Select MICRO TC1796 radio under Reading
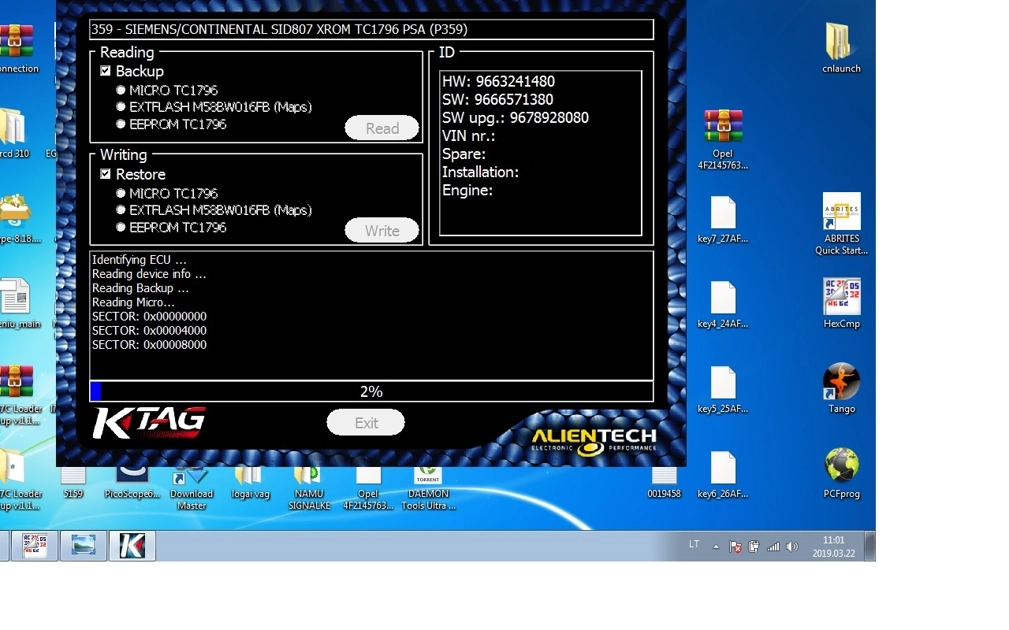The height and width of the screenshot is (630, 1009). click(120, 90)
